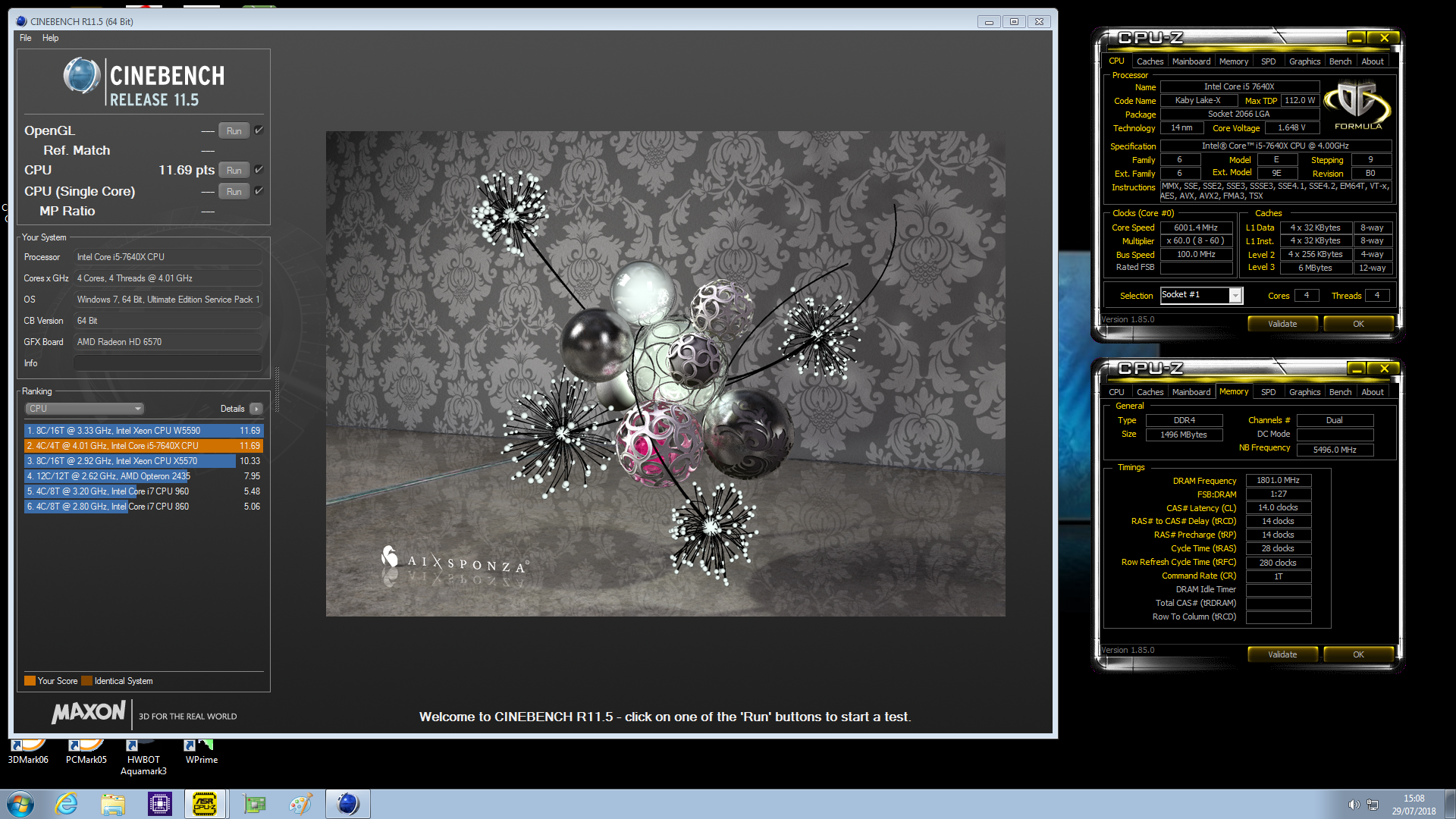
Task: Open the Bench tab in upper CPU-Z window
Action: tap(1340, 61)
